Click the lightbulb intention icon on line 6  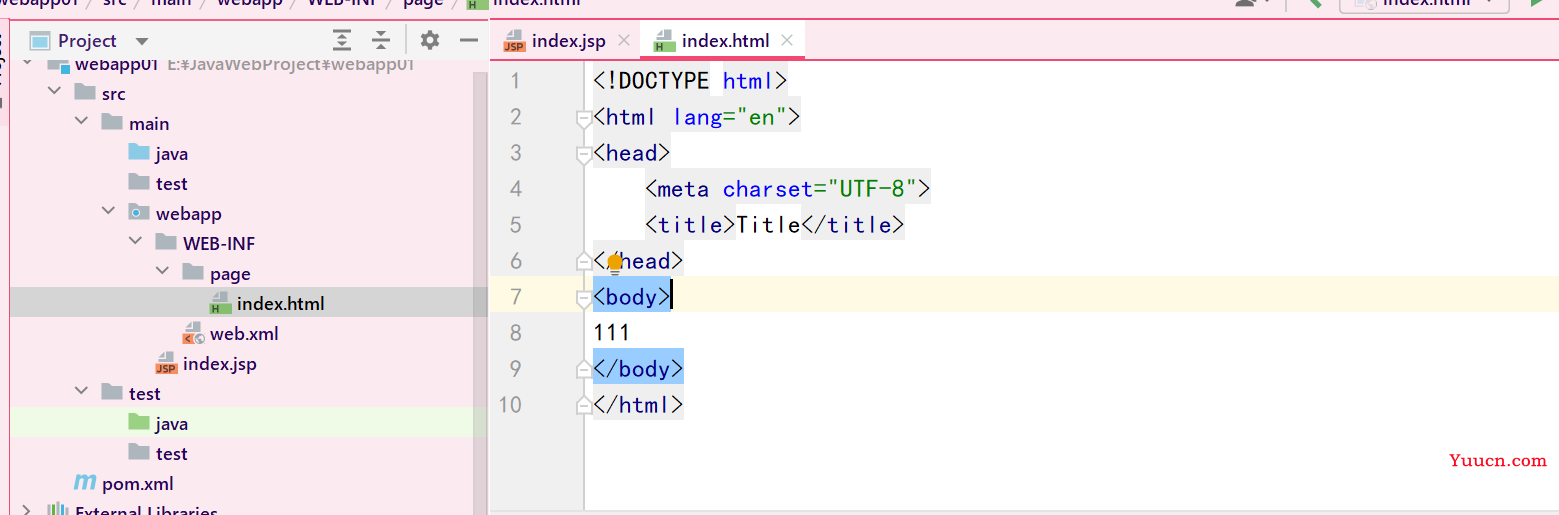point(614,262)
